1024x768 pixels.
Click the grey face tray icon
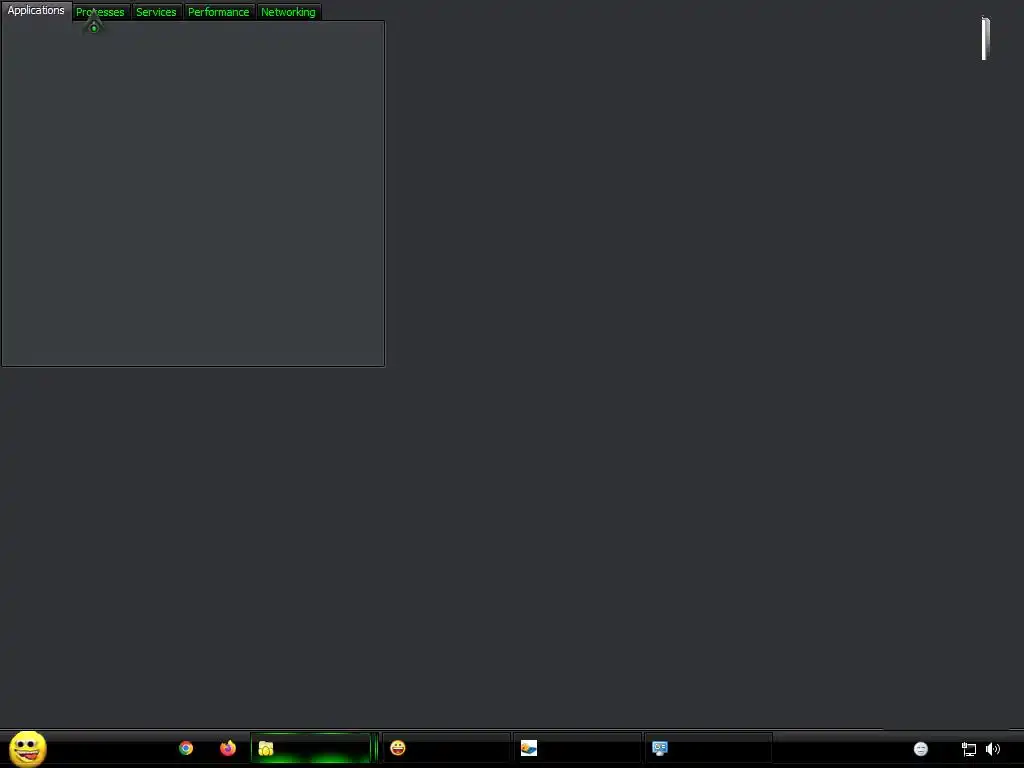click(x=921, y=749)
